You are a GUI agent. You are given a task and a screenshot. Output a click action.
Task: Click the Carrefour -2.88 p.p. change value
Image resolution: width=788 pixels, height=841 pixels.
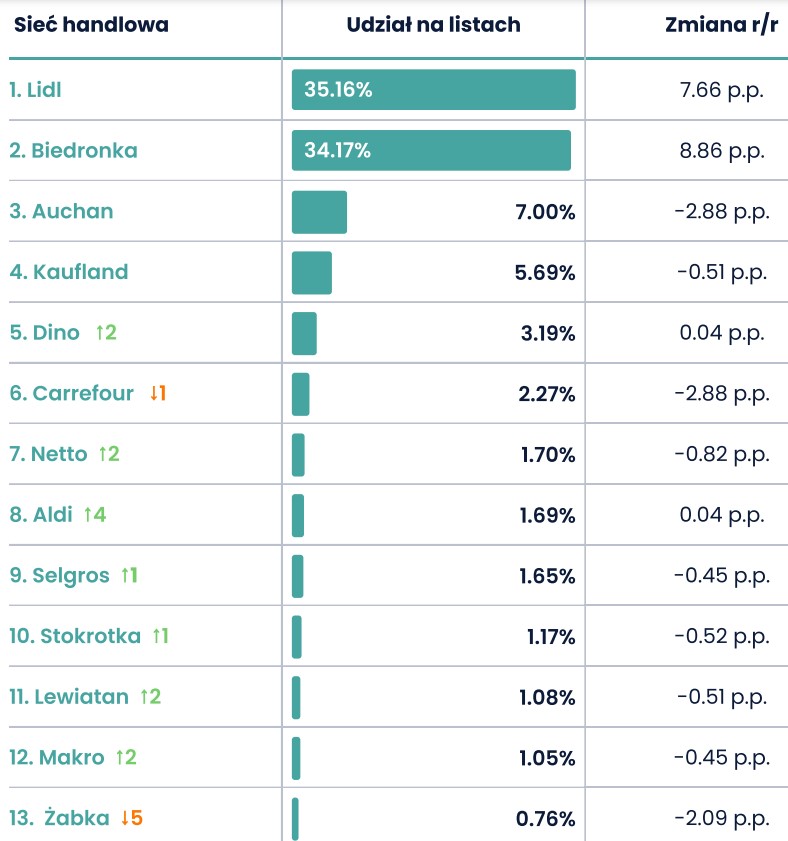[722, 393]
